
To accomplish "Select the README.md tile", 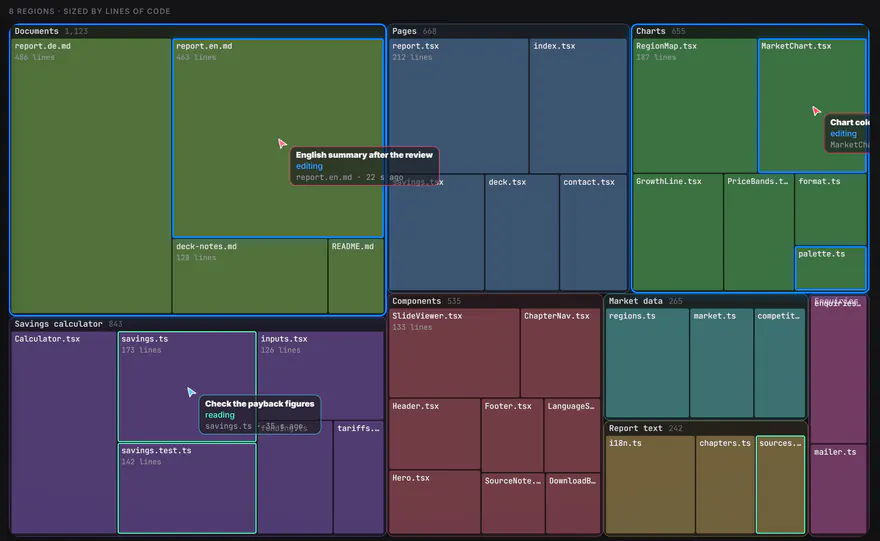I will 356,276.
